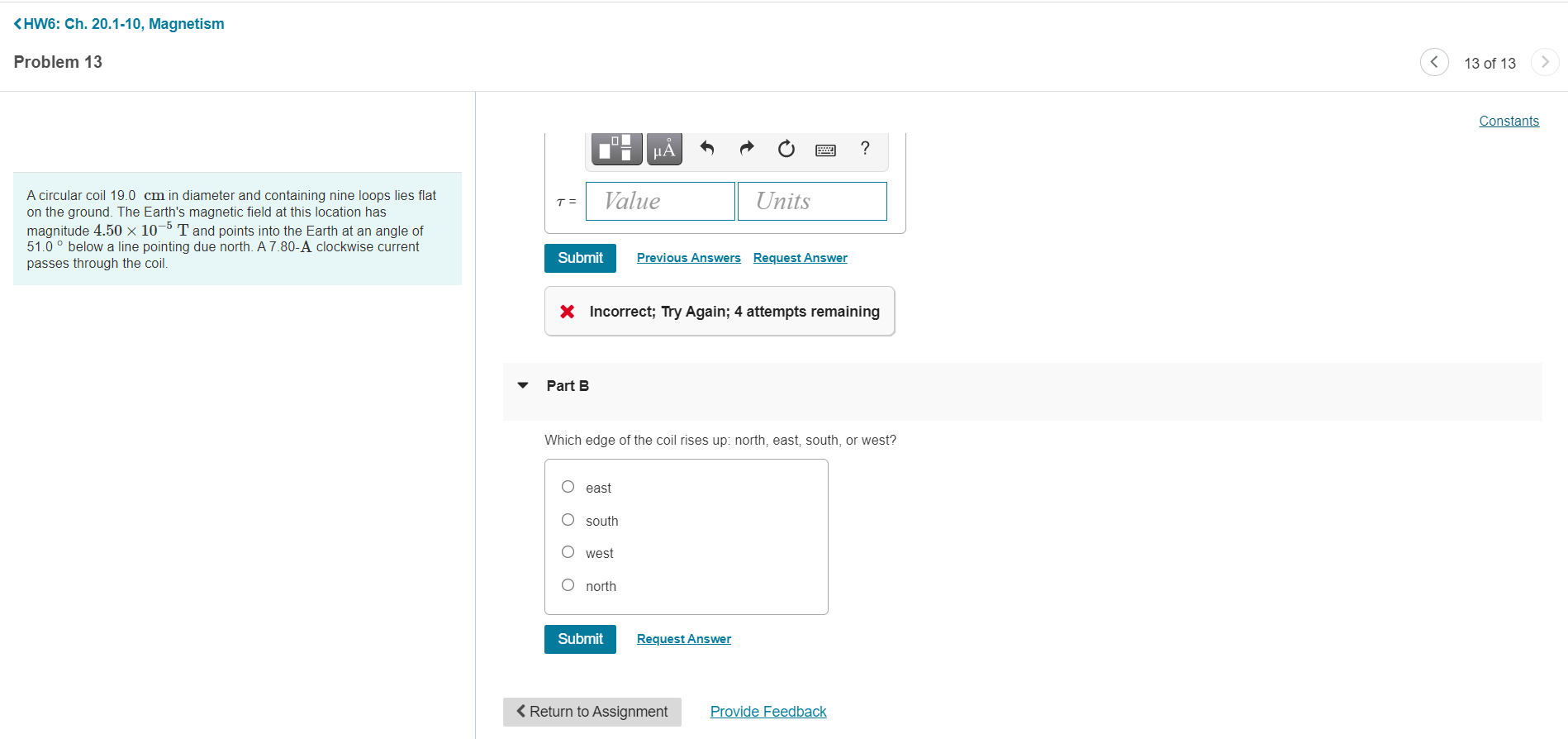This screenshot has height=739, width=1568.
Task: Open help question mark icon
Action: click(x=865, y=148)
